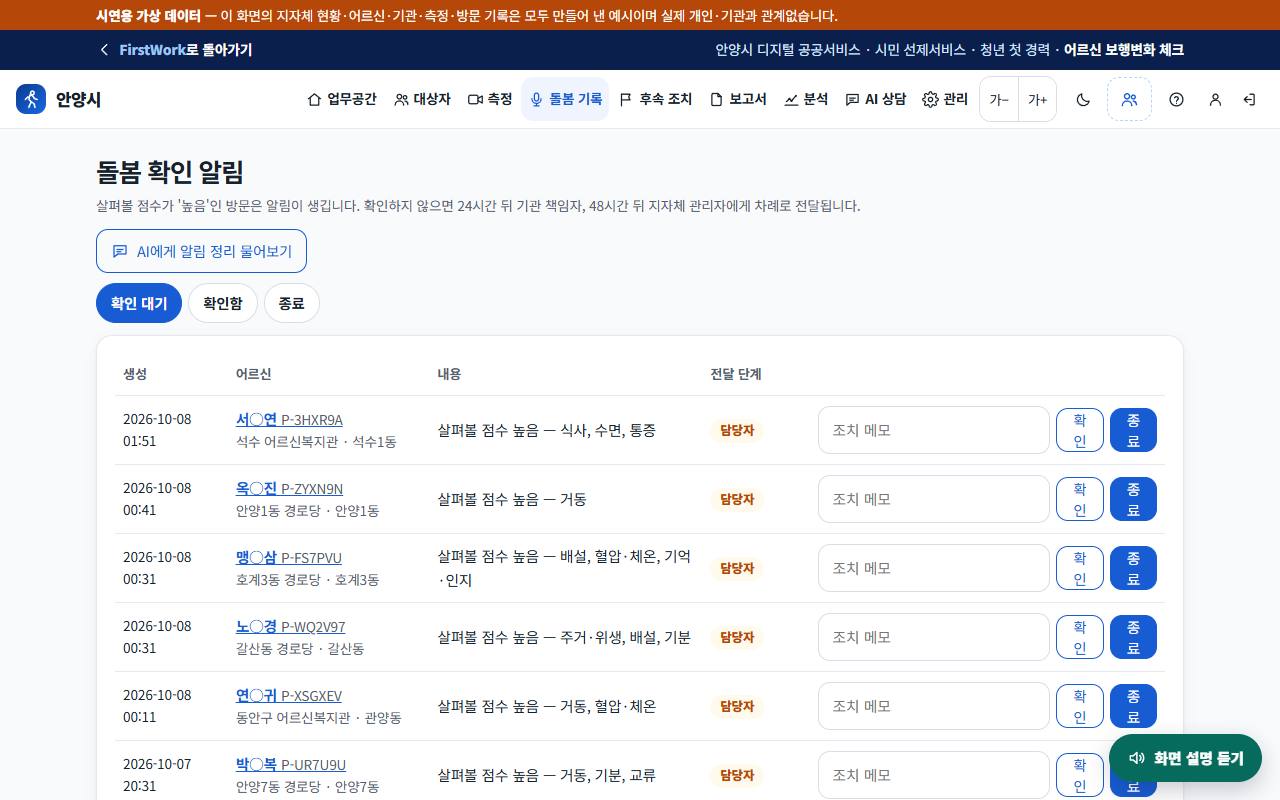Viewport: 1280px width, 800px height.
Task: Click 종료 button in 연○귀 row
Action: point(1133,706)
